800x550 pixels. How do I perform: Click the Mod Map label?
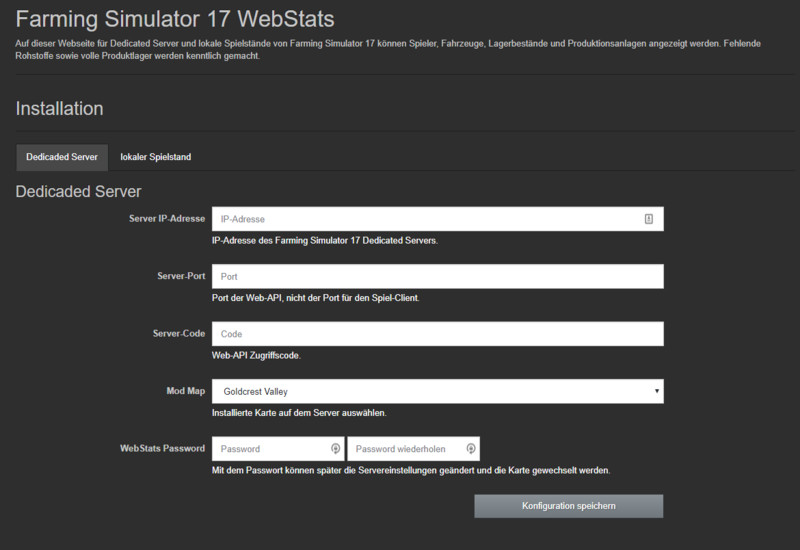coord(186,391)
